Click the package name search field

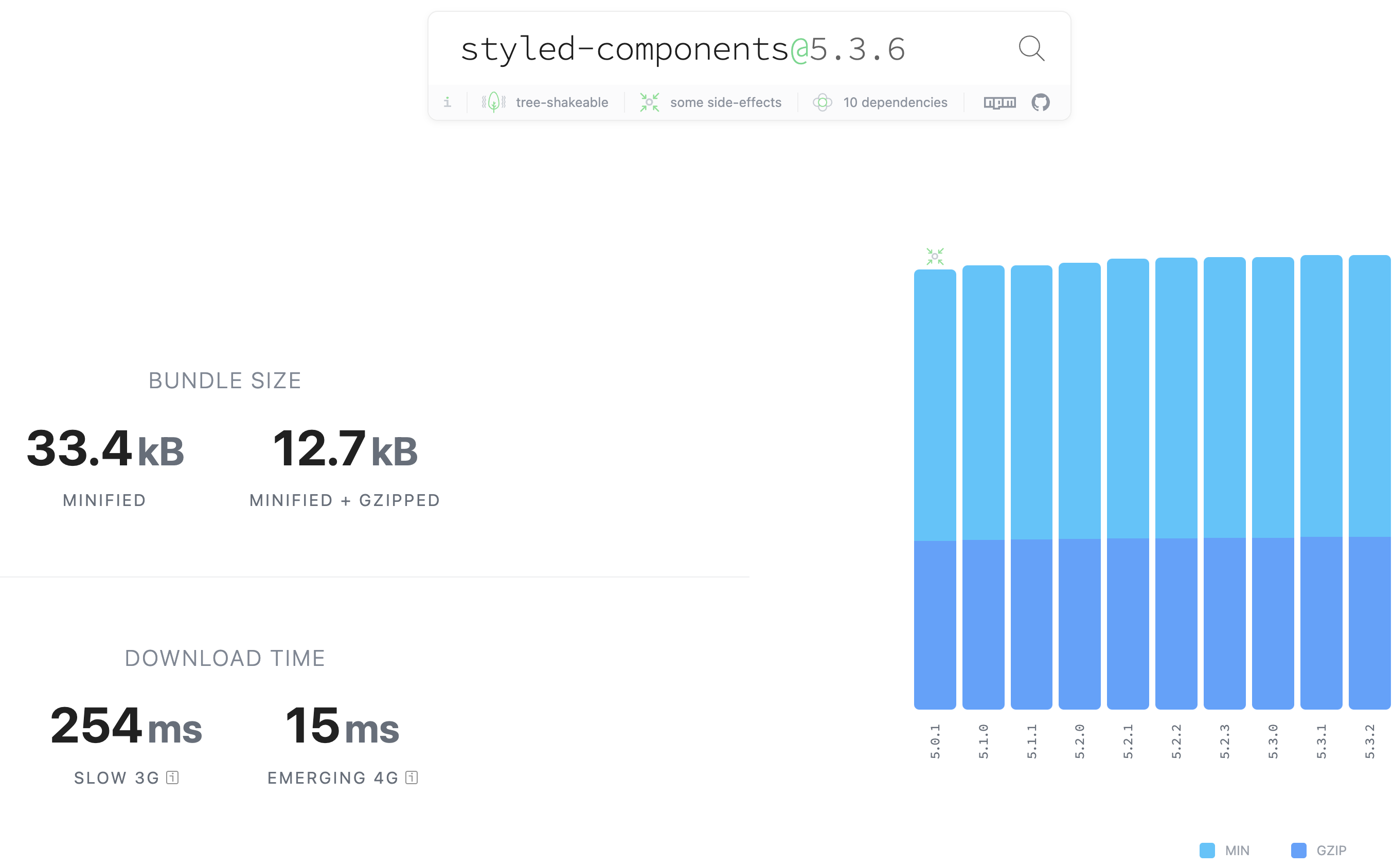(x=682, y=49)
